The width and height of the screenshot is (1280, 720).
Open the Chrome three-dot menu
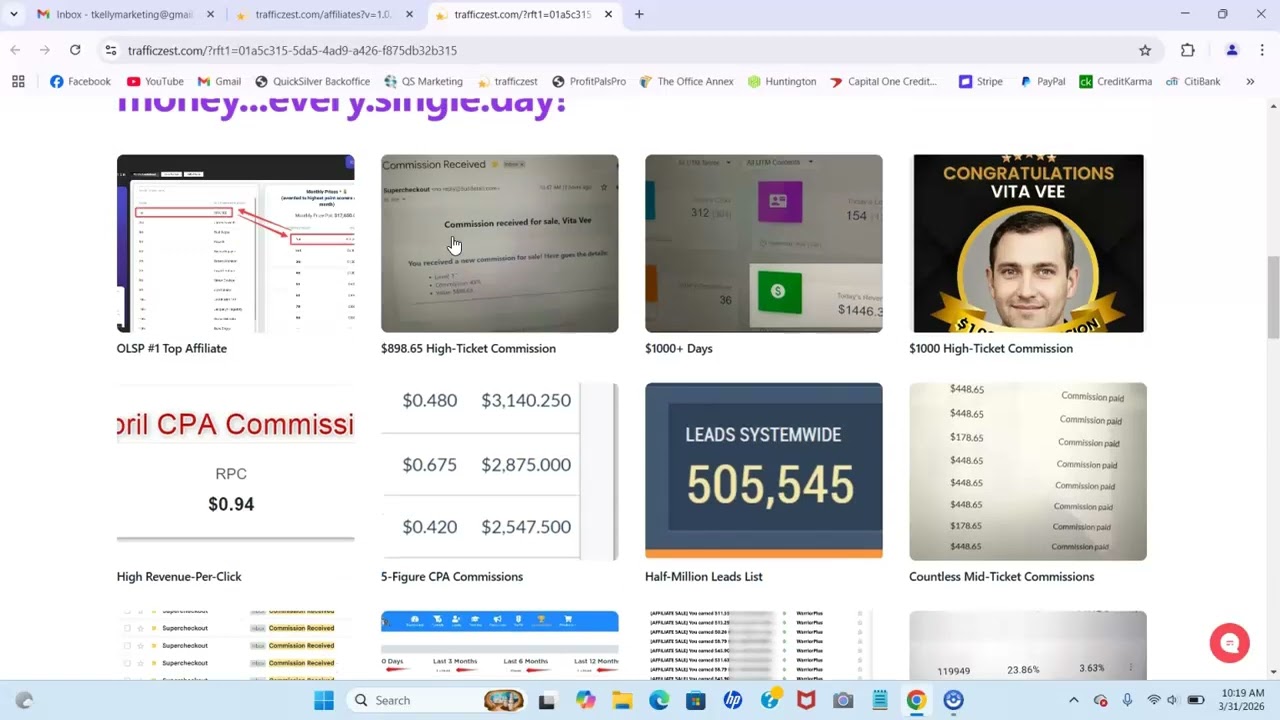pos(1262,50)
